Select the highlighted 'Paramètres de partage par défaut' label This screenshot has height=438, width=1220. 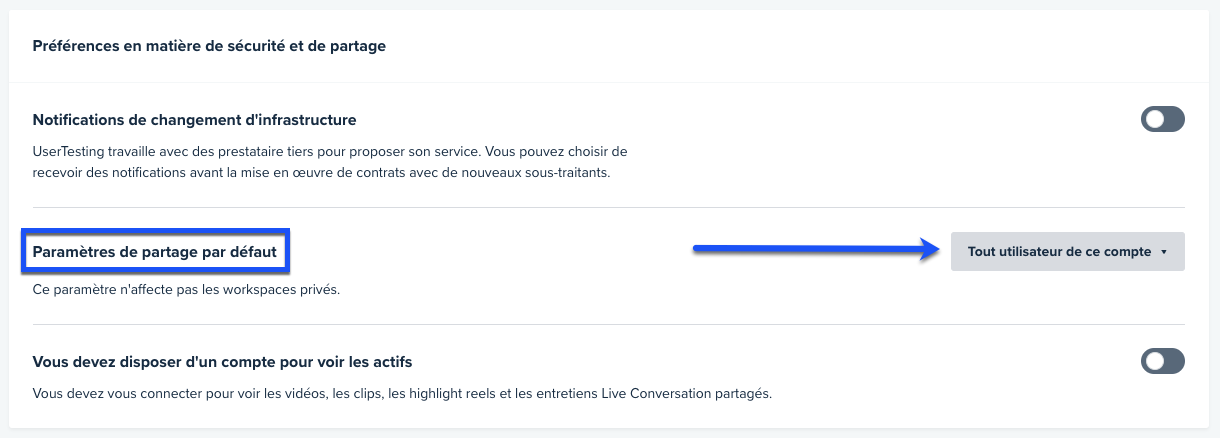pyautogui.click(x=155, y=252)
